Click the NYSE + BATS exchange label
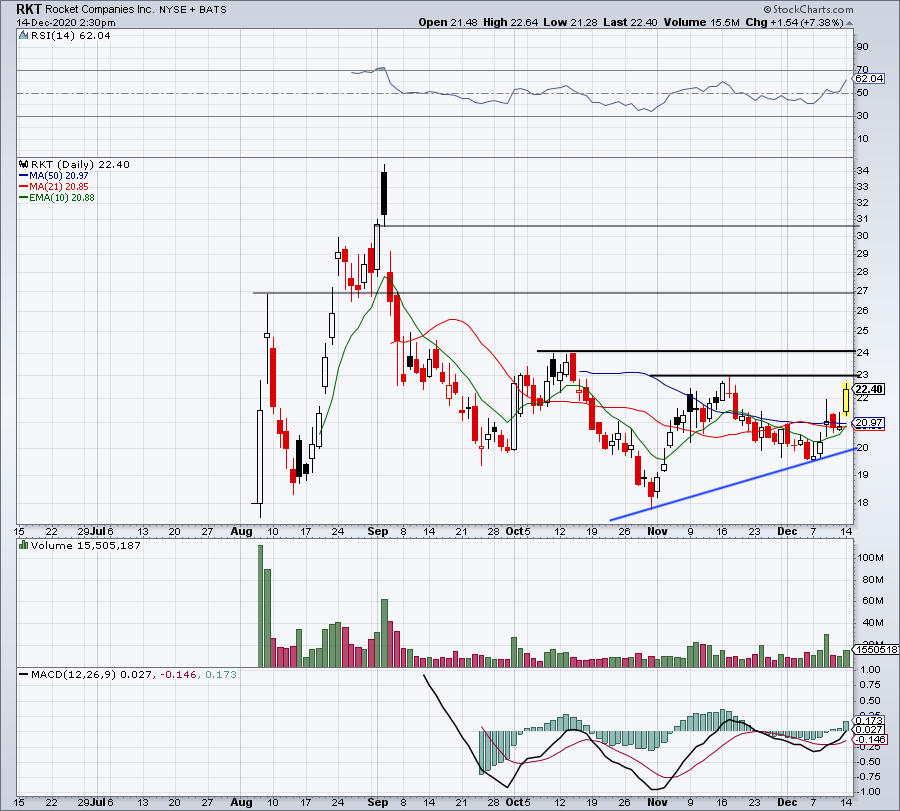The height and width of the screenshot is (811, 900). pyautogui.click(x=193, y=10)
